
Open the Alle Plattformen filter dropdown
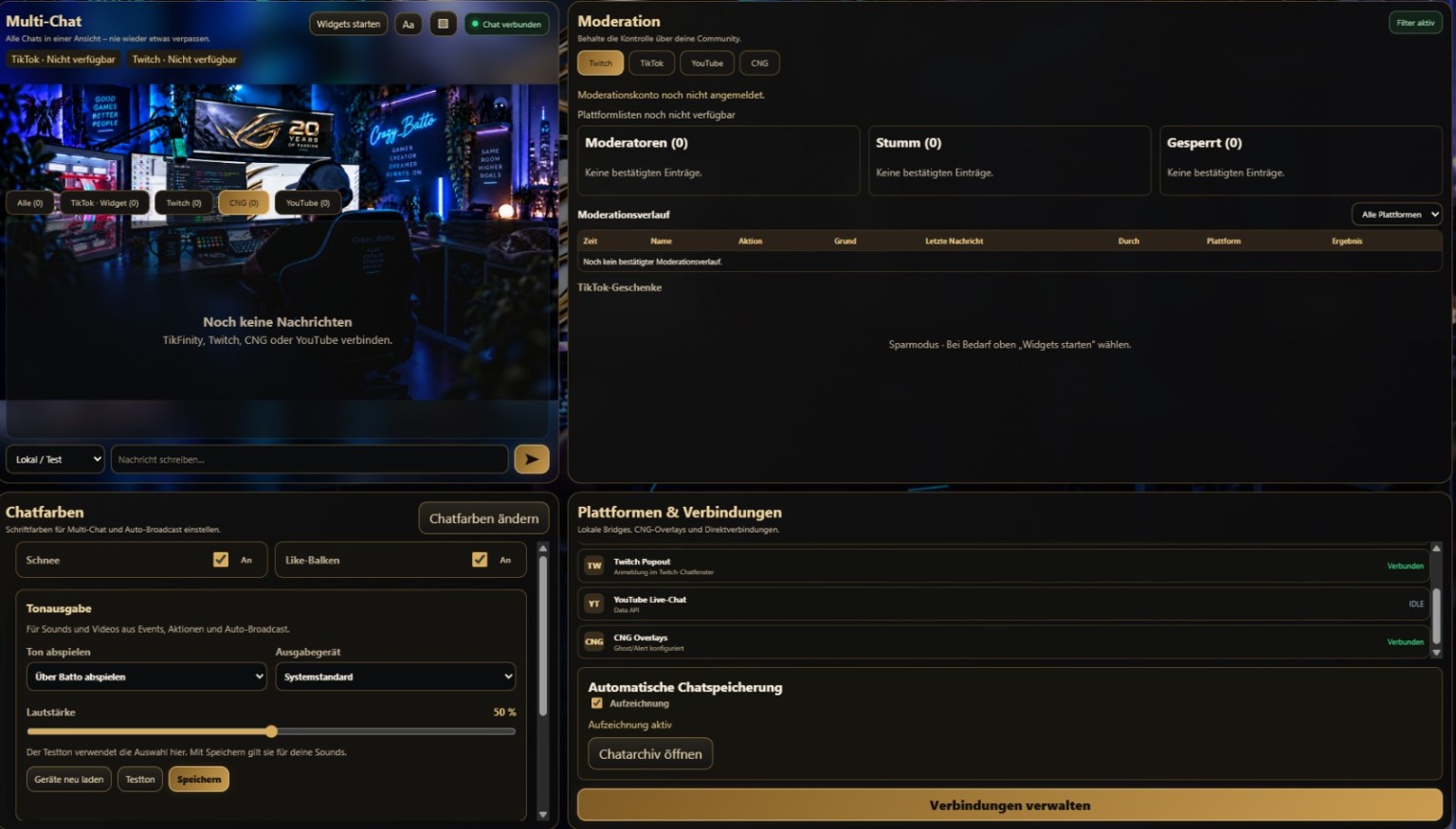[1396, 215]
